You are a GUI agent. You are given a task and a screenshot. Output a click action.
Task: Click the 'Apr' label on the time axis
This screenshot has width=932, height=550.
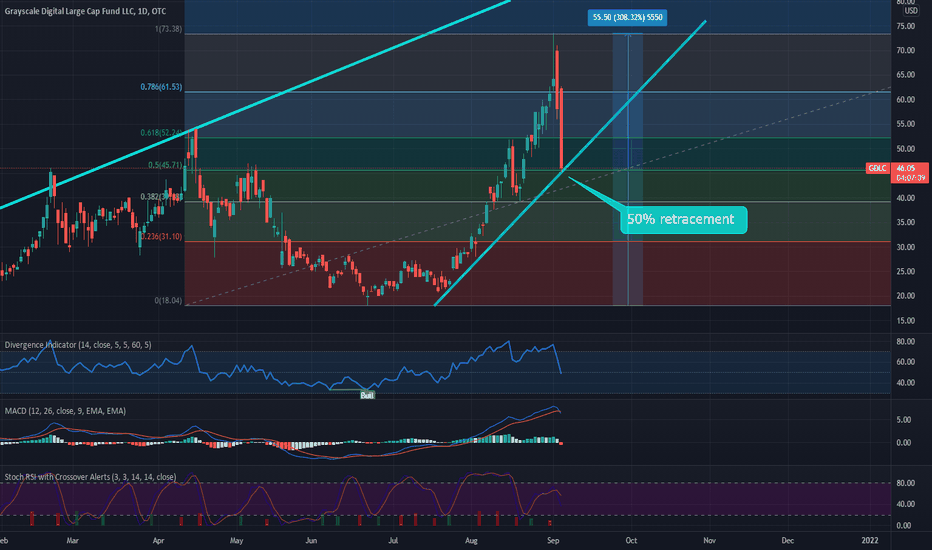pyautogui.click(x=158, y=540)
